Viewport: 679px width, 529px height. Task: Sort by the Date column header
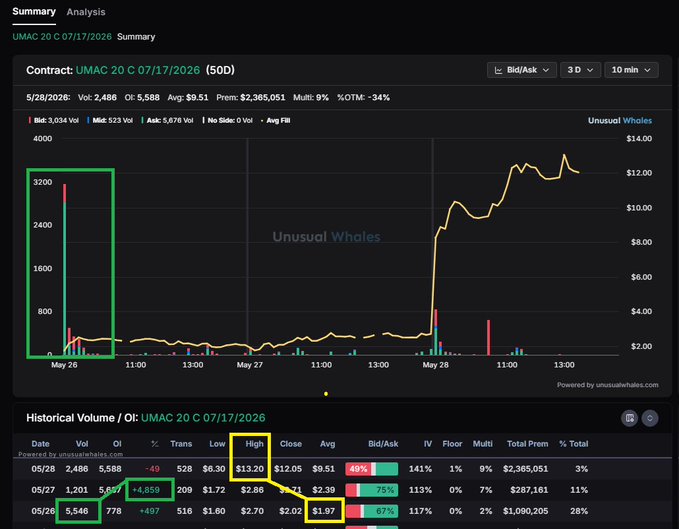[x=40, y=444]
